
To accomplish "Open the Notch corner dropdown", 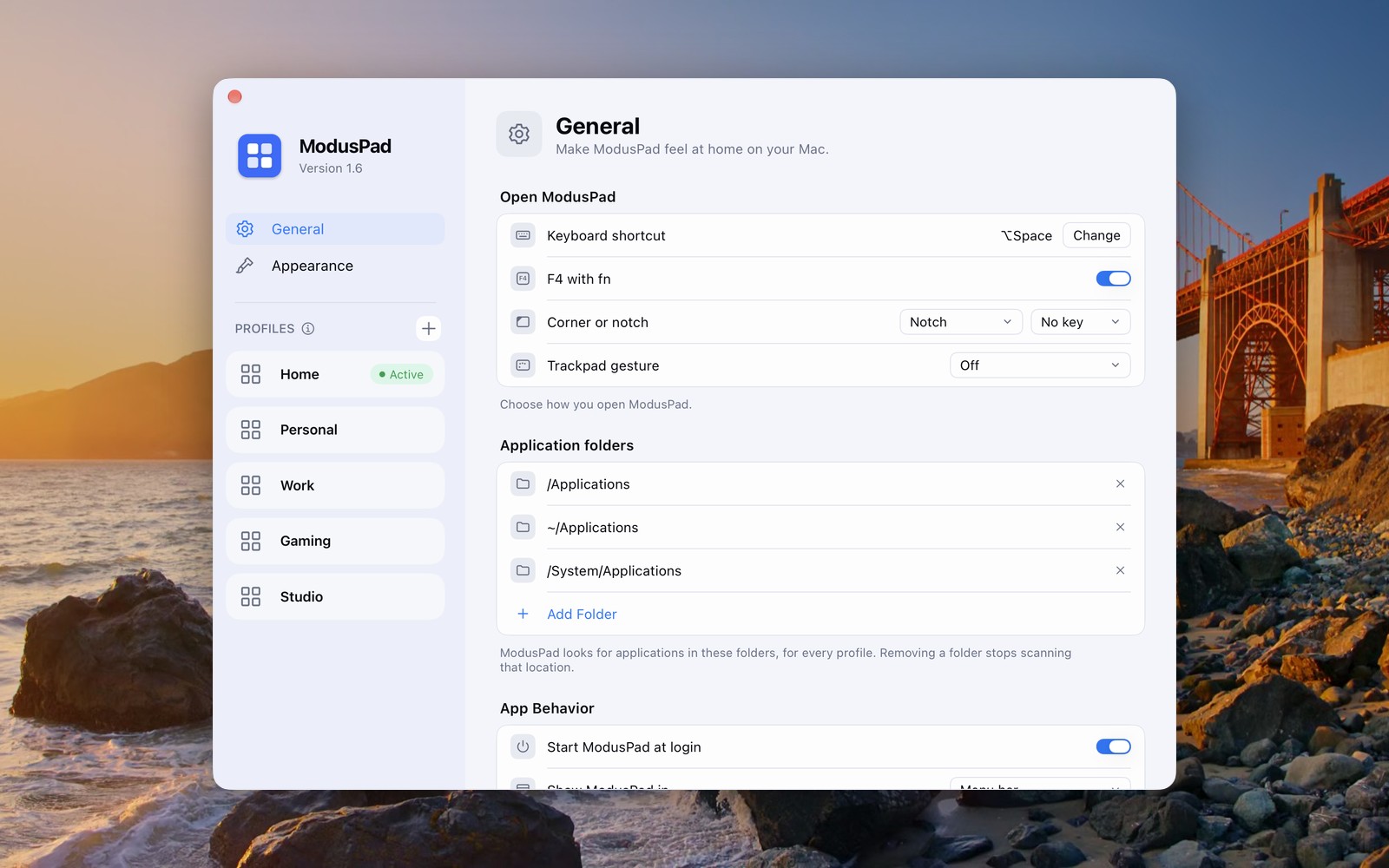I will click(x=961, y=322).
